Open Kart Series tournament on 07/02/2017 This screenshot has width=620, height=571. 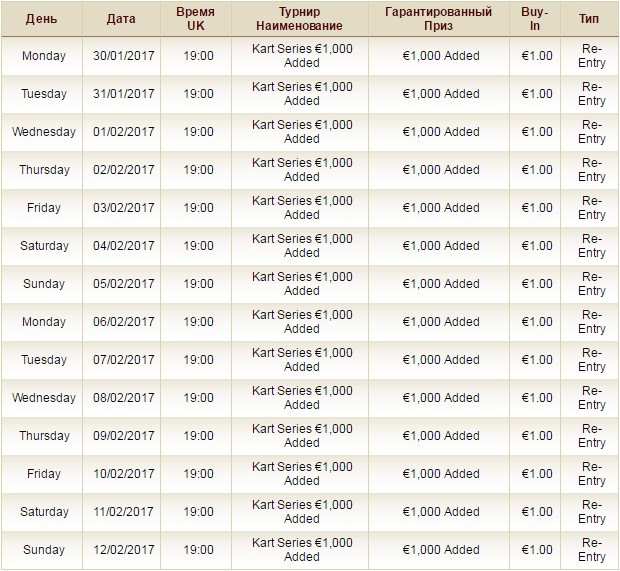(x=302, y=359)
